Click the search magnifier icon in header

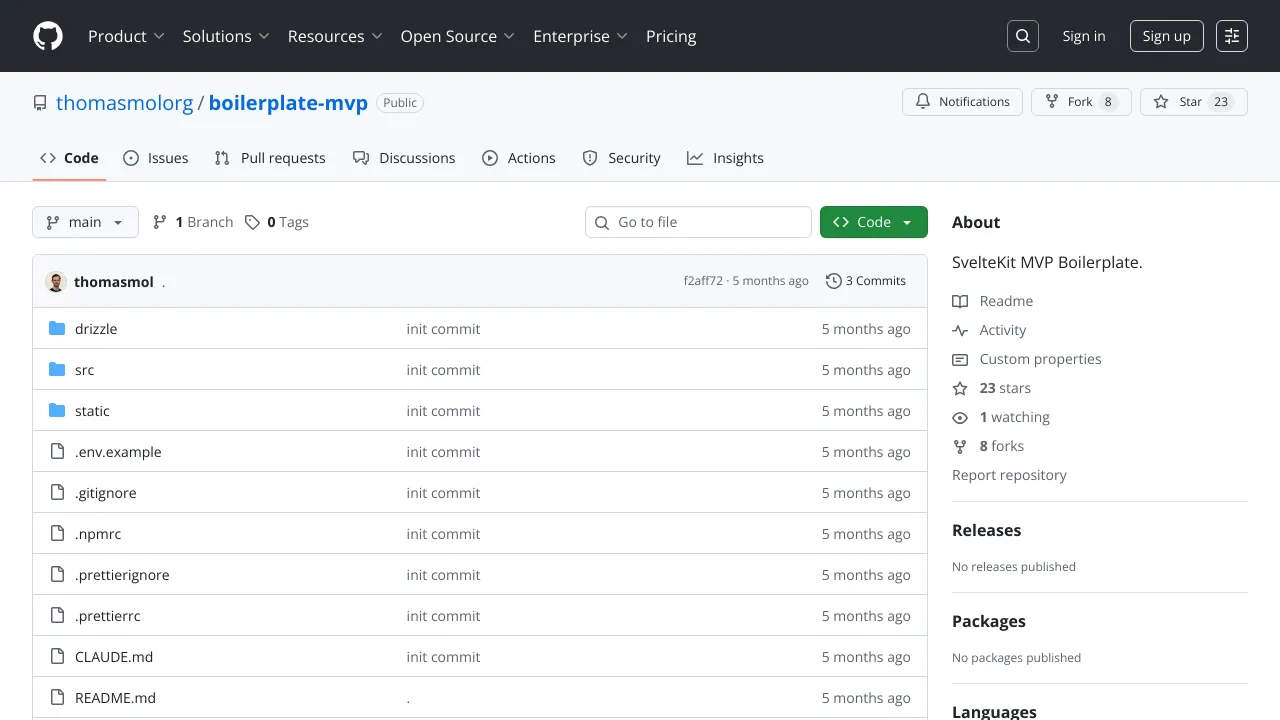click(x=1023, y=36)
